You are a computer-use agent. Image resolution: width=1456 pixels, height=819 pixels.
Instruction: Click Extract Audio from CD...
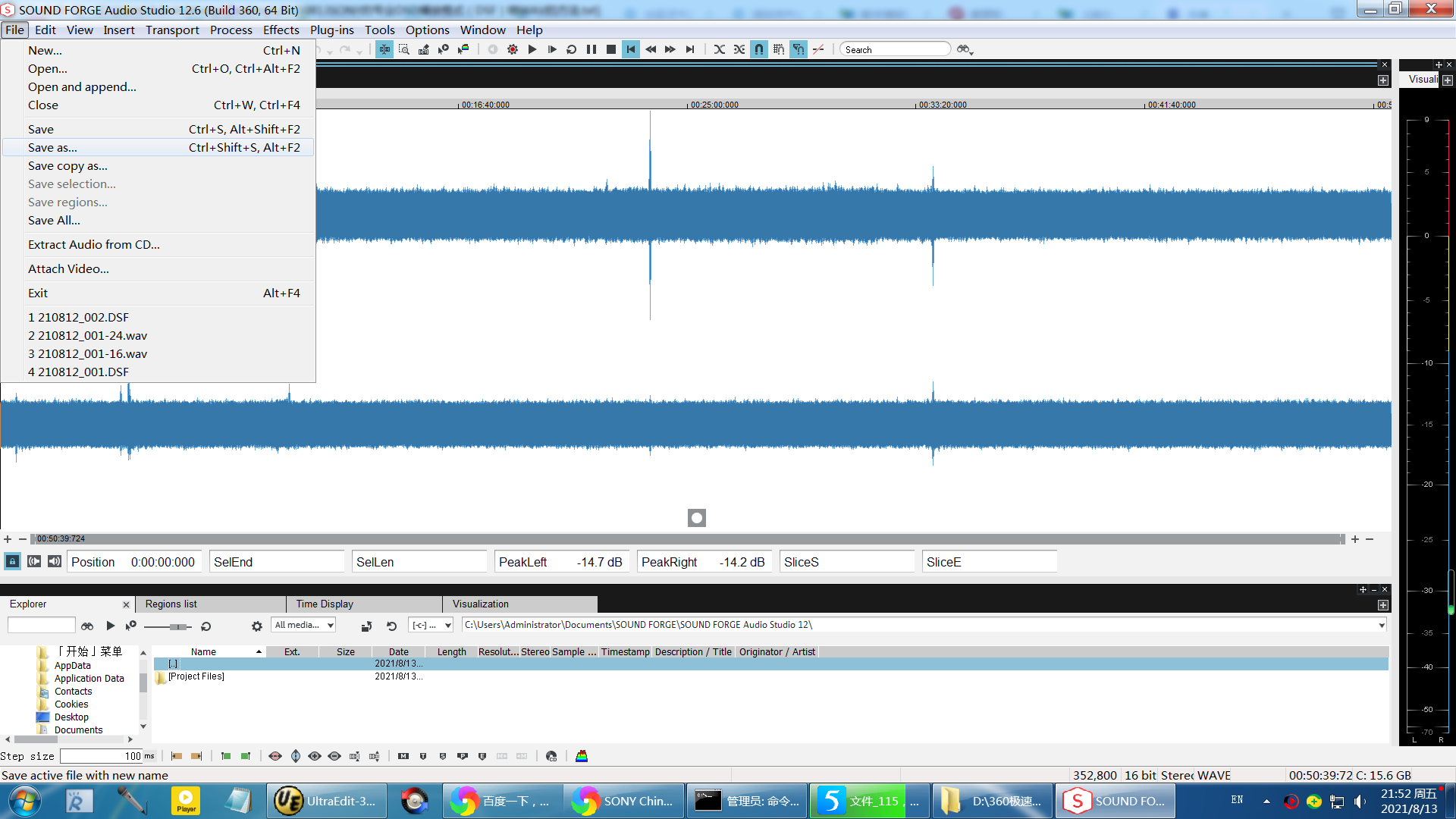(x=94, y=244)
